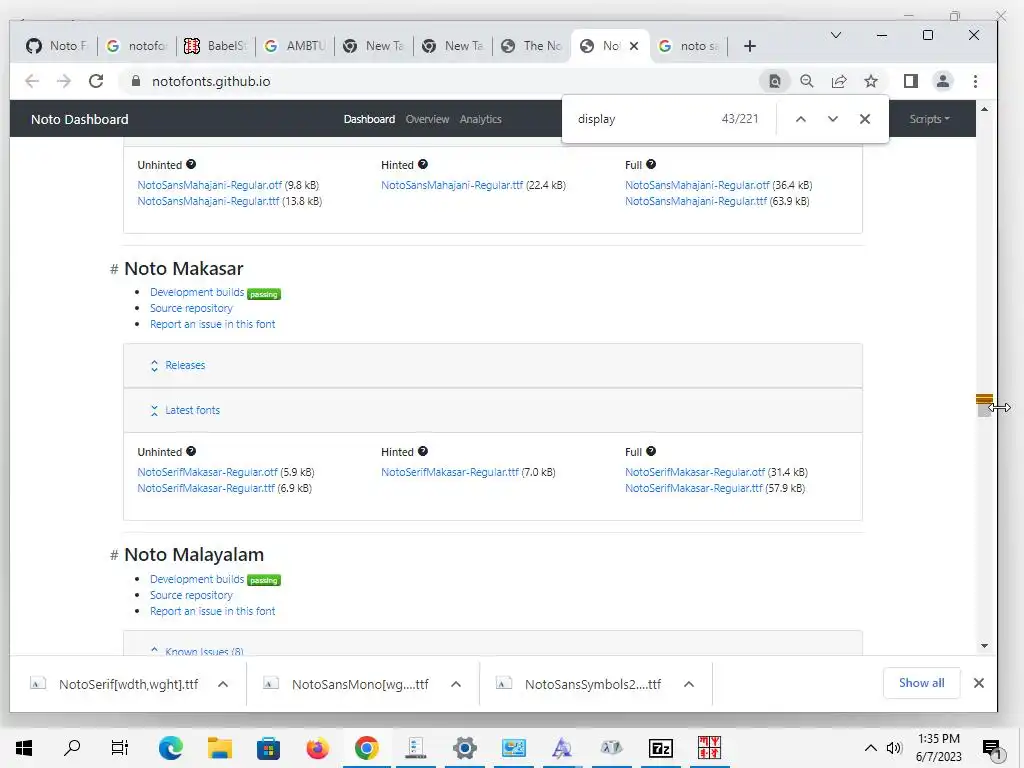Click Full help icon under Noto Makasar
Image resolution: width=1024 pixels, height=768 pixels.
[651, 451]
